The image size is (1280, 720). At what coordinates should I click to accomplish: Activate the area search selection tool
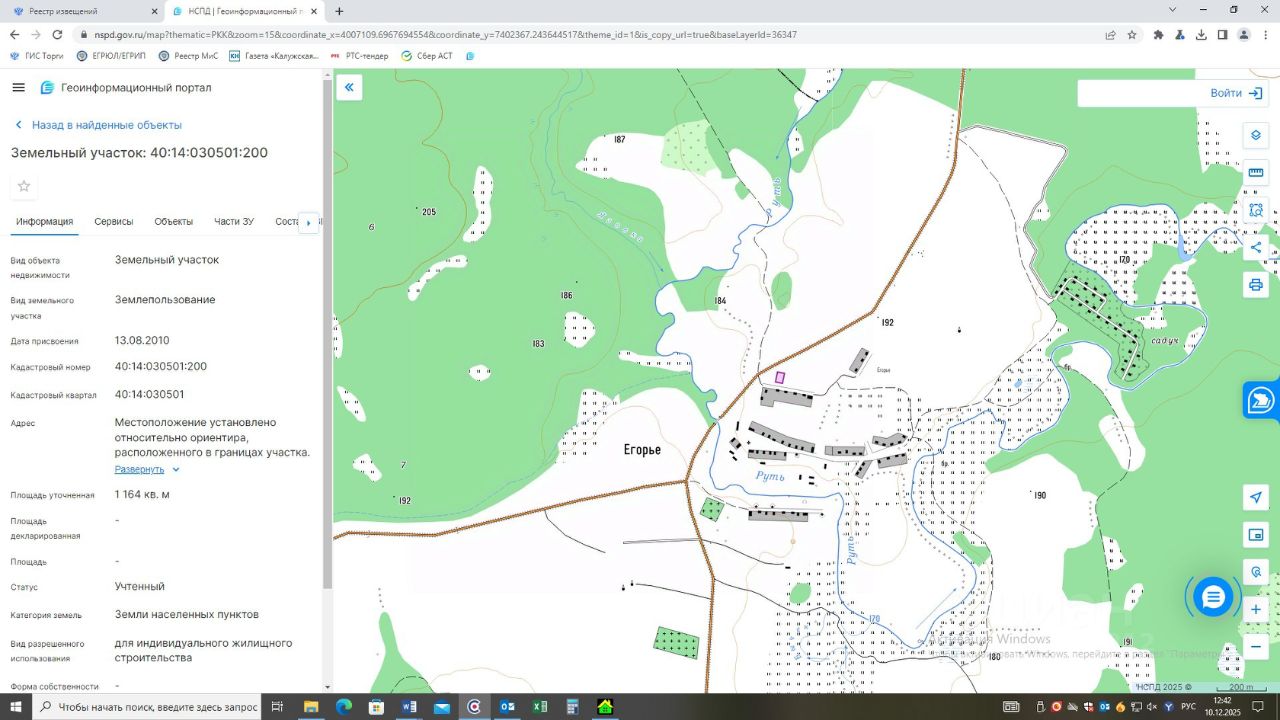1256,210
